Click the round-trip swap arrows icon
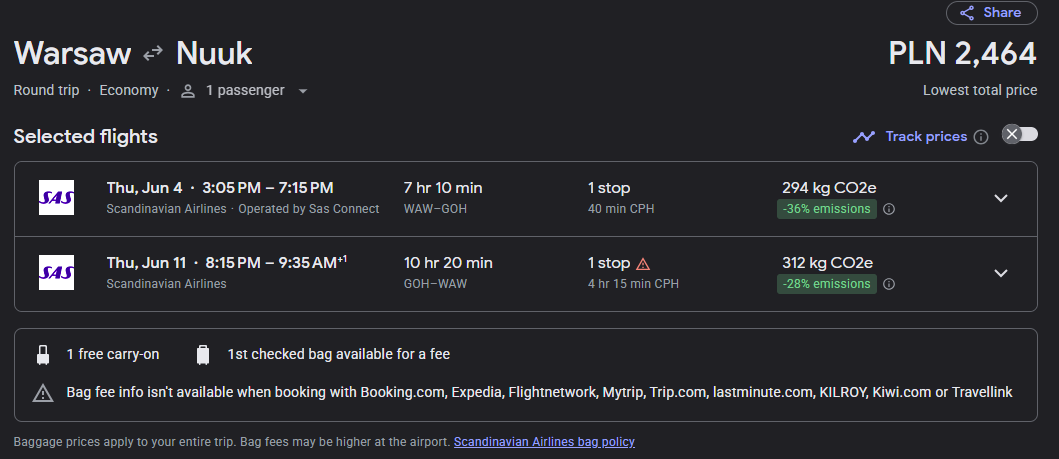 pos(153,53)
